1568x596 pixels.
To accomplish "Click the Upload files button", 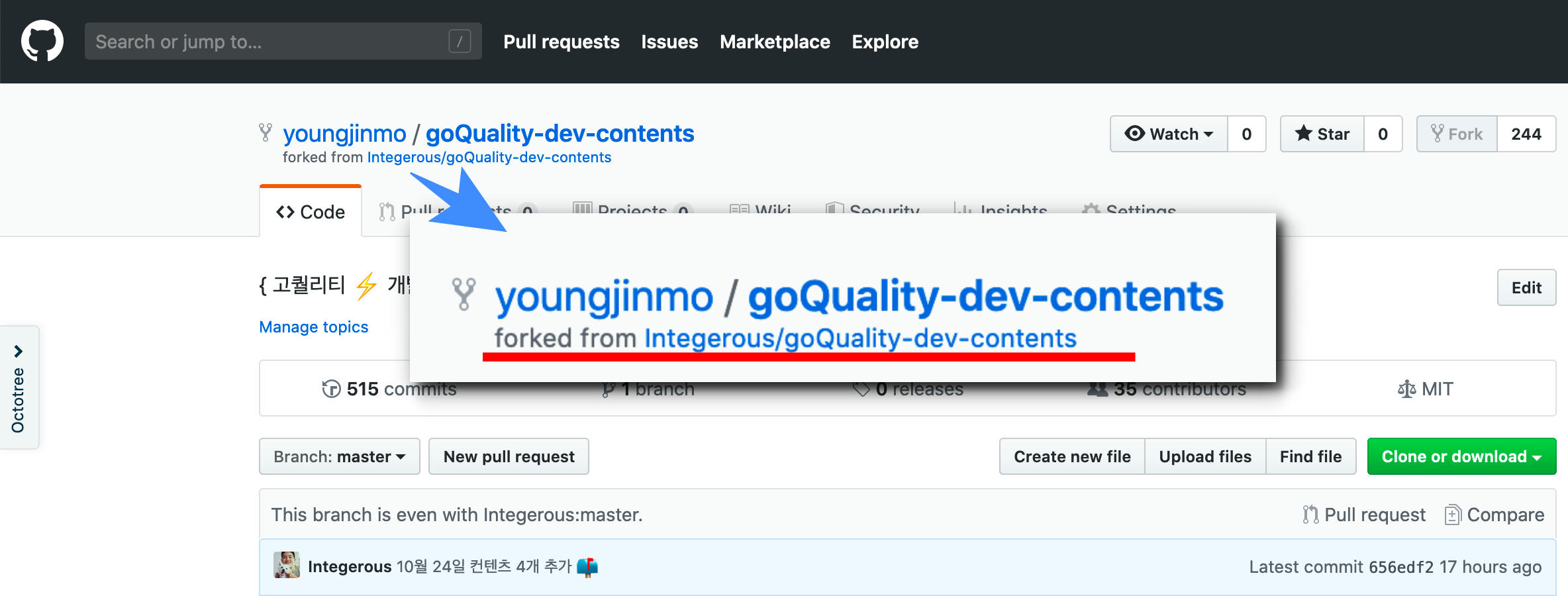I will point(1205,456).
